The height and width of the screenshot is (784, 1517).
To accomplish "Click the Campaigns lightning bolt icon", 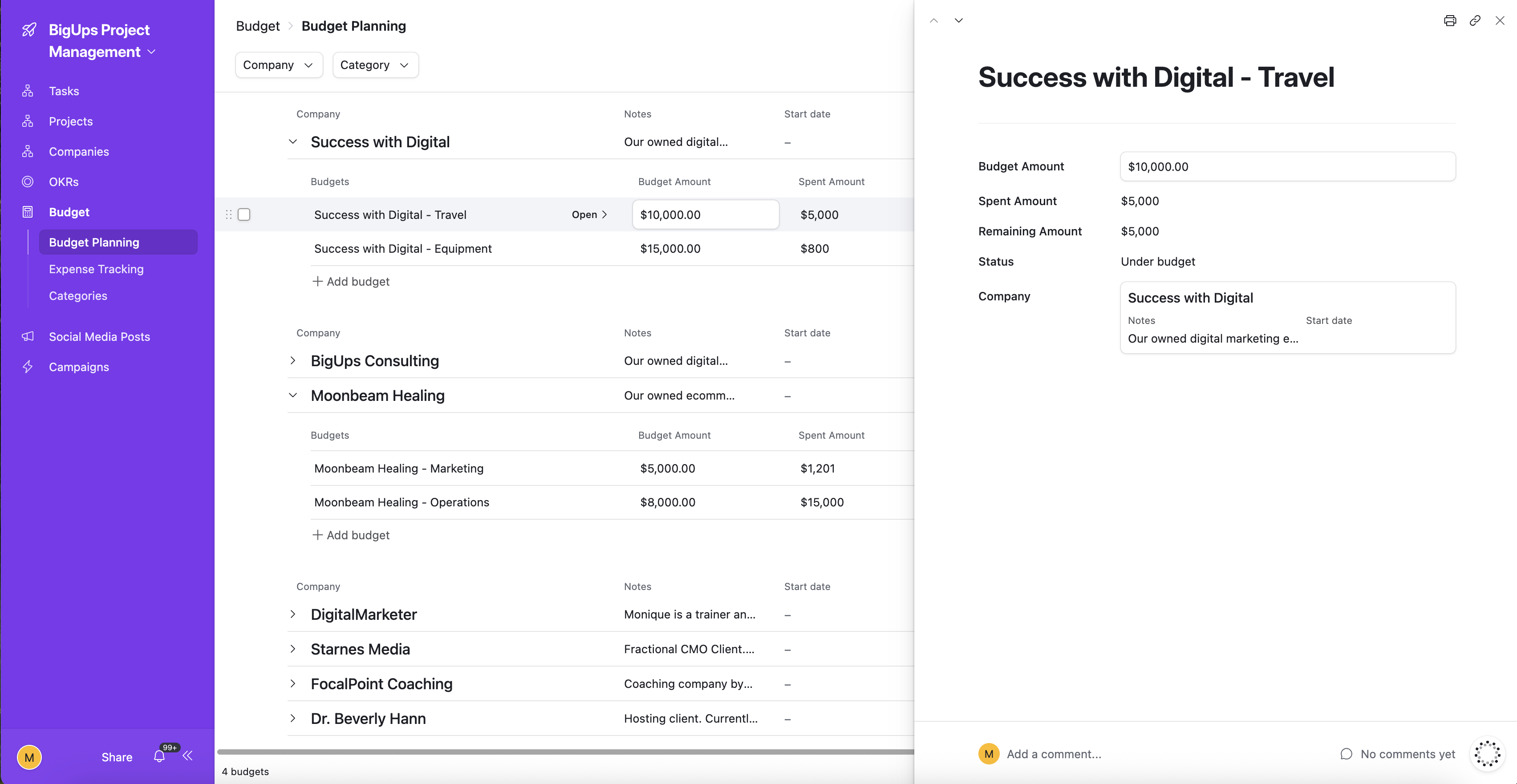I will pyautogui.click(x=28, y=367).
